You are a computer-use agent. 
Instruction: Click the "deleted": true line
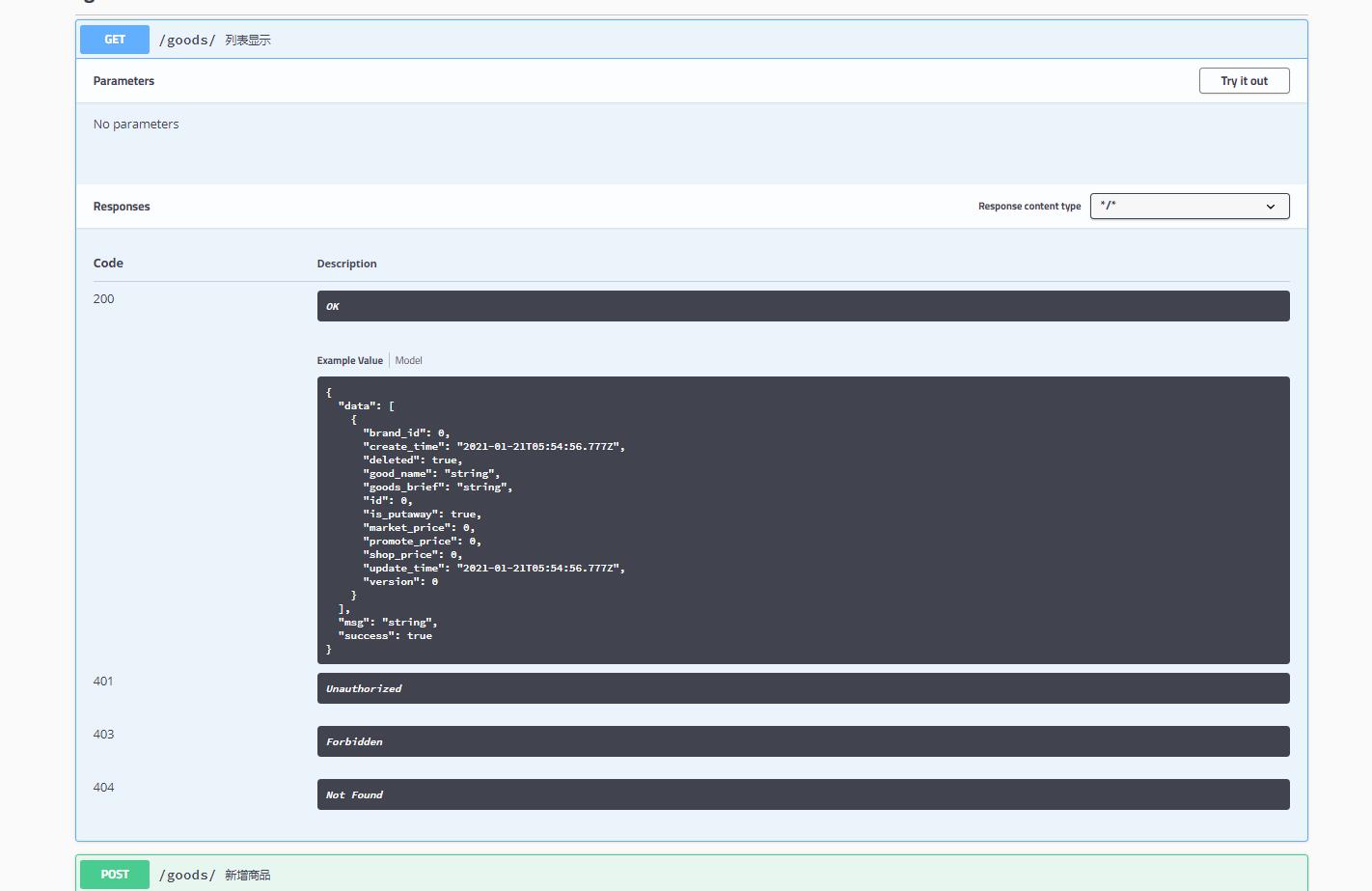point(413,460)
